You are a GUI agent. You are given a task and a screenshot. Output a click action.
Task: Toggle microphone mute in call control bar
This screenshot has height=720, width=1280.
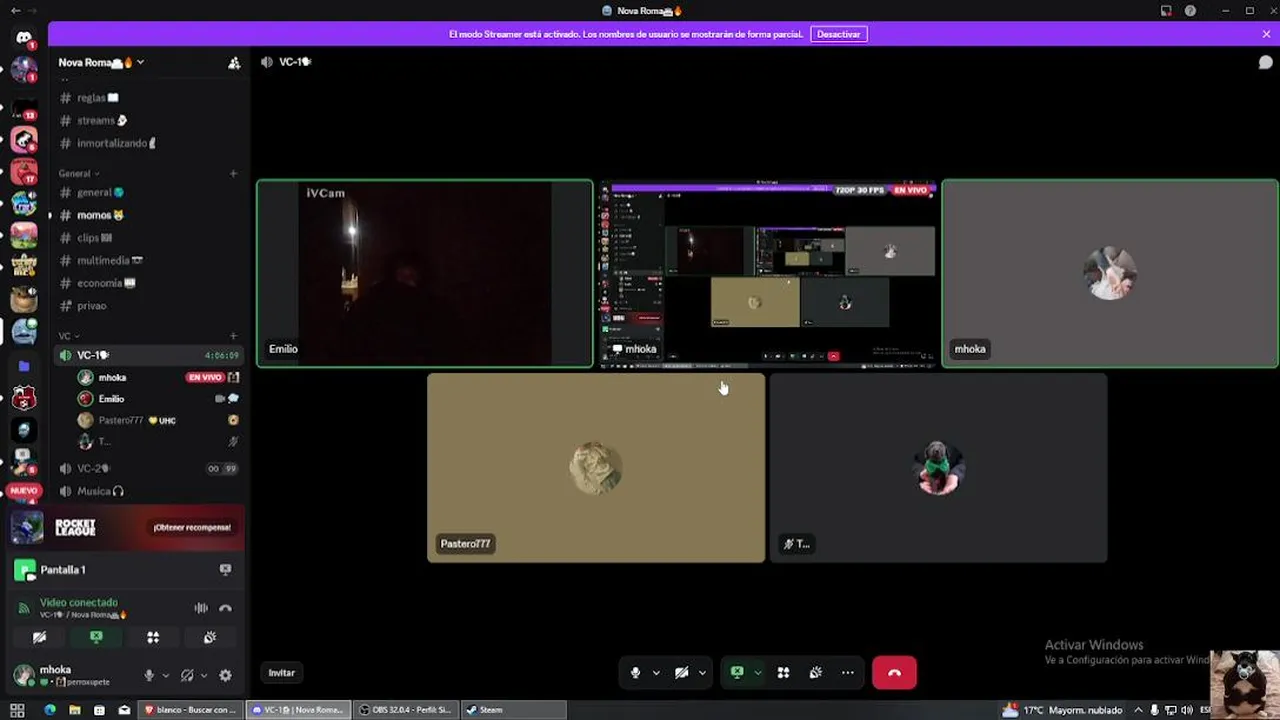635,673
